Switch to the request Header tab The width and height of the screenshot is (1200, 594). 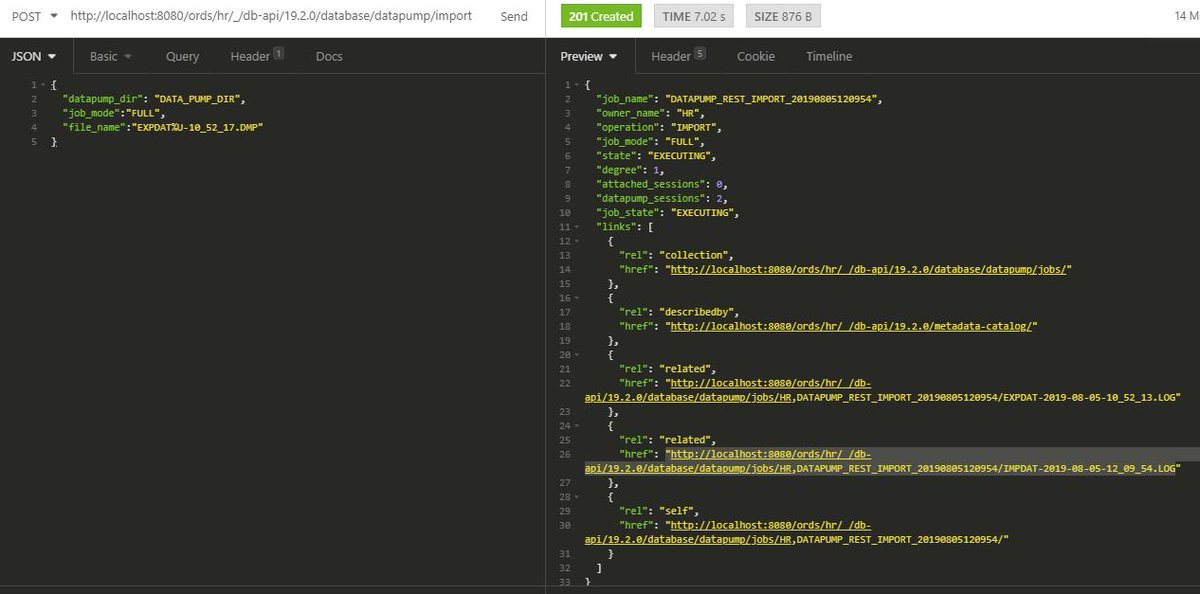point(257,57)
